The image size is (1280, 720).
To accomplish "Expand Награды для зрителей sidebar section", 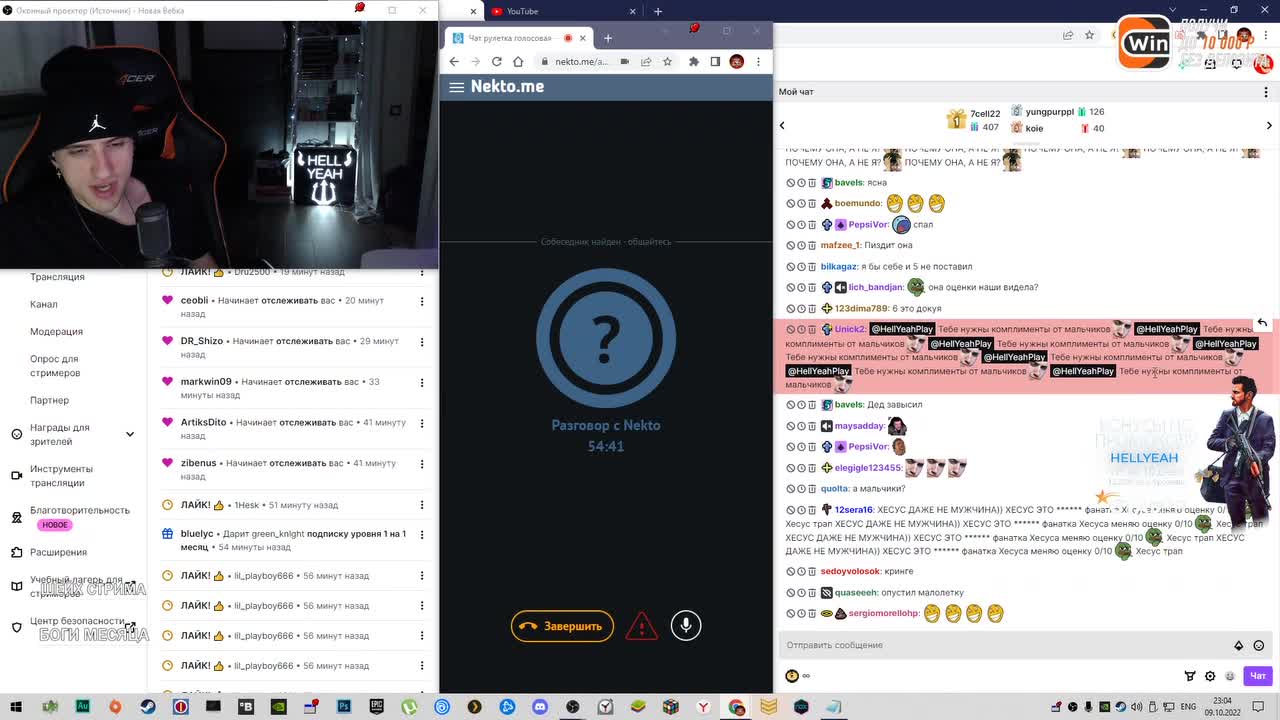I will (129, 434).
